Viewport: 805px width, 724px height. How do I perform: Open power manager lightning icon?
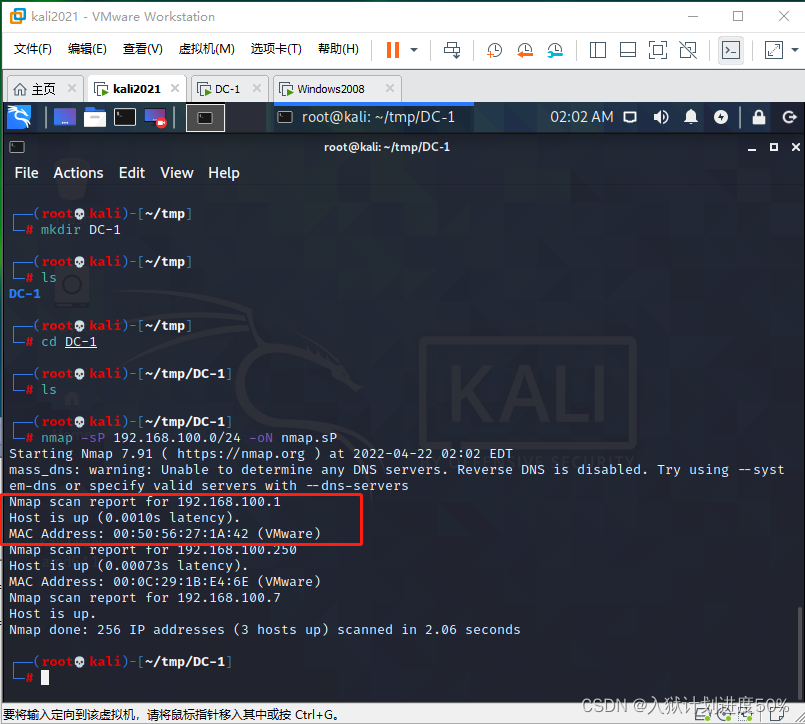[721, 117]
